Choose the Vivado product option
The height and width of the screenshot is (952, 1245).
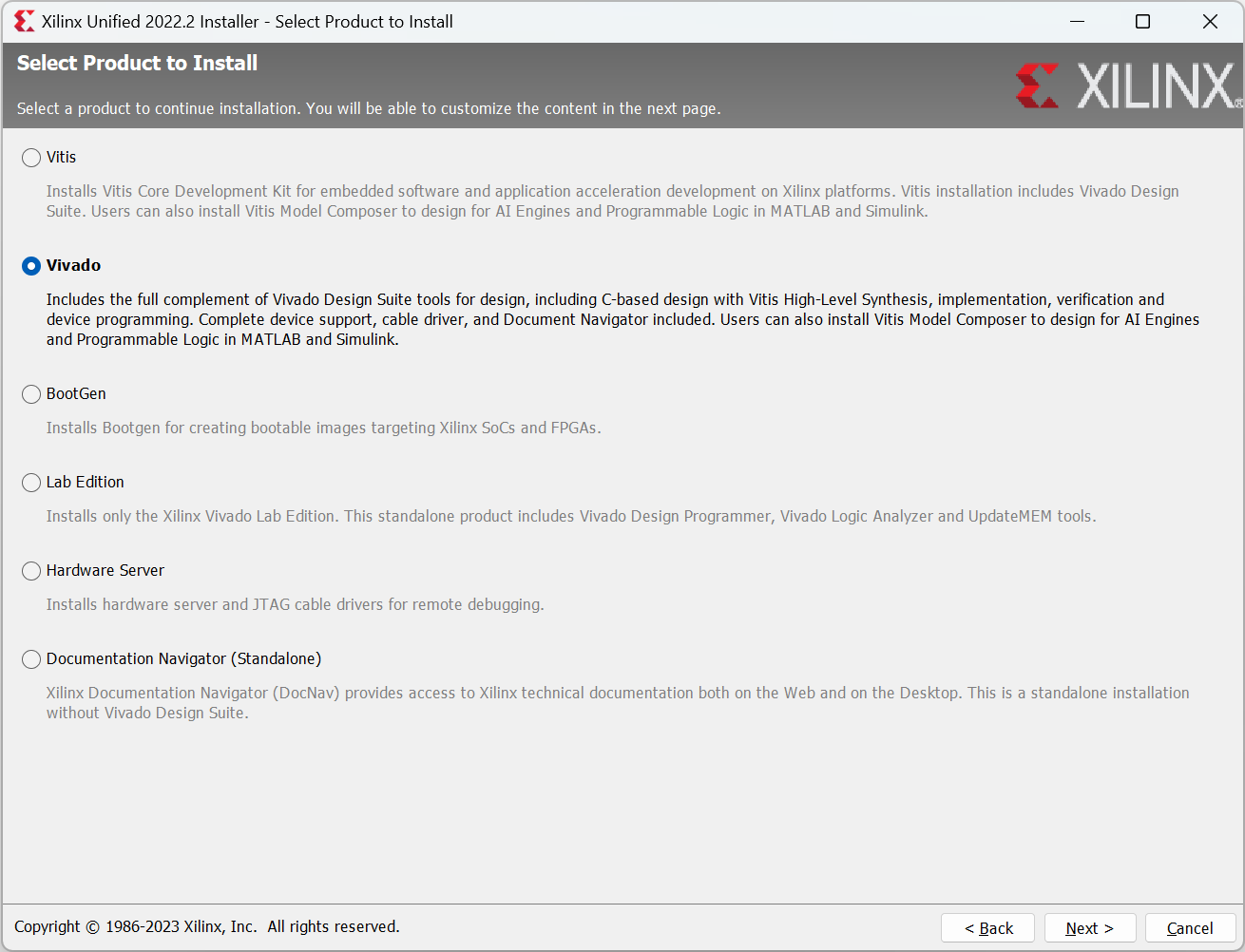click(x=31, y=266)
